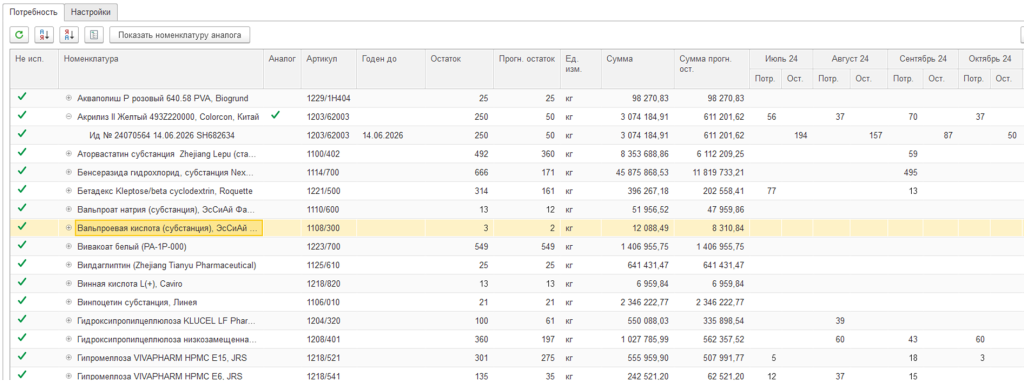
Task: Toggle Не исп. checkmark for Вилдаглиптин row
Action: tap(22, 264)
